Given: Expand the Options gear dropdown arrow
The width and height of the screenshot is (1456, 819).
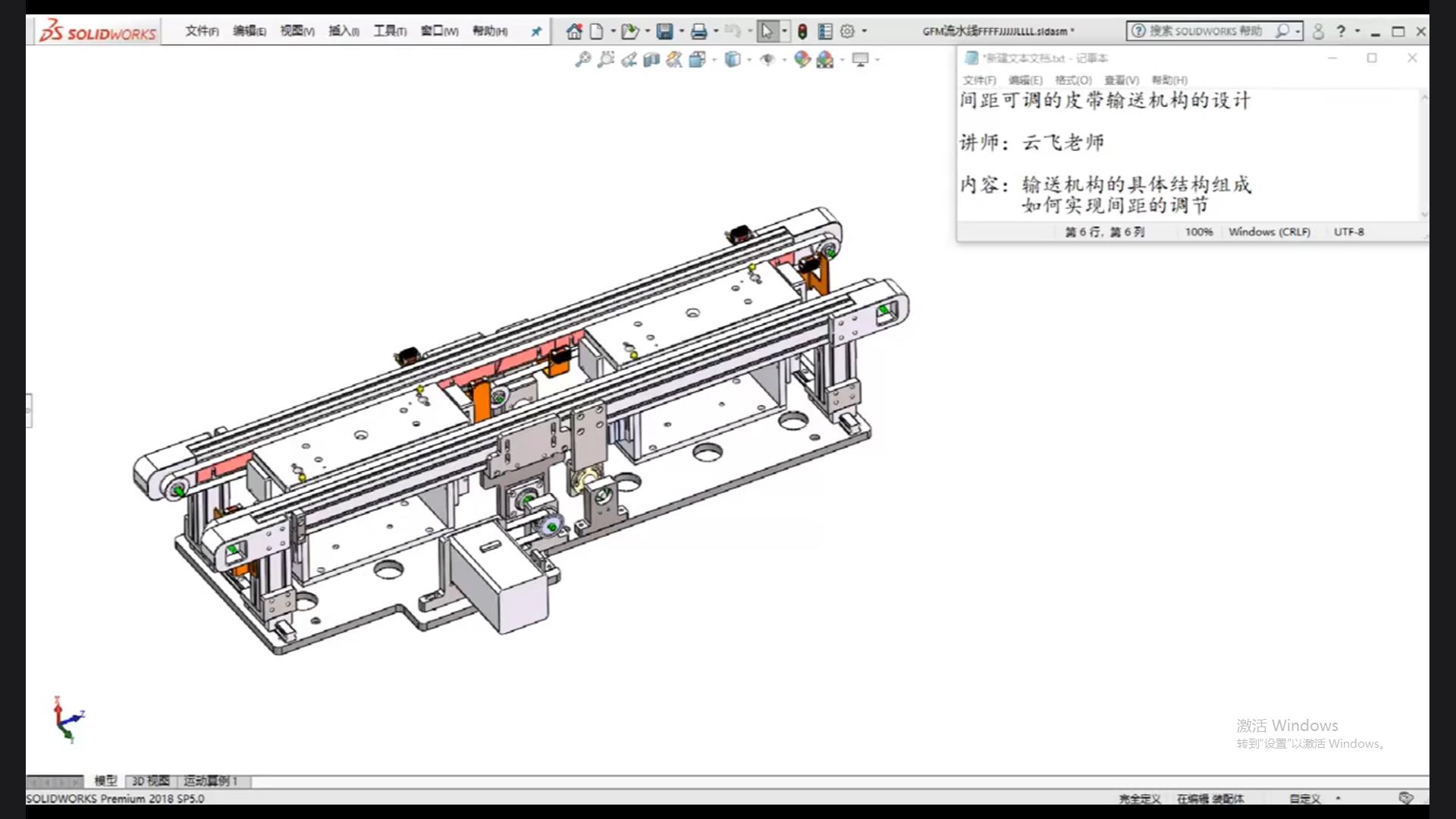Looking at the screenshot, I should pos(864,31).
